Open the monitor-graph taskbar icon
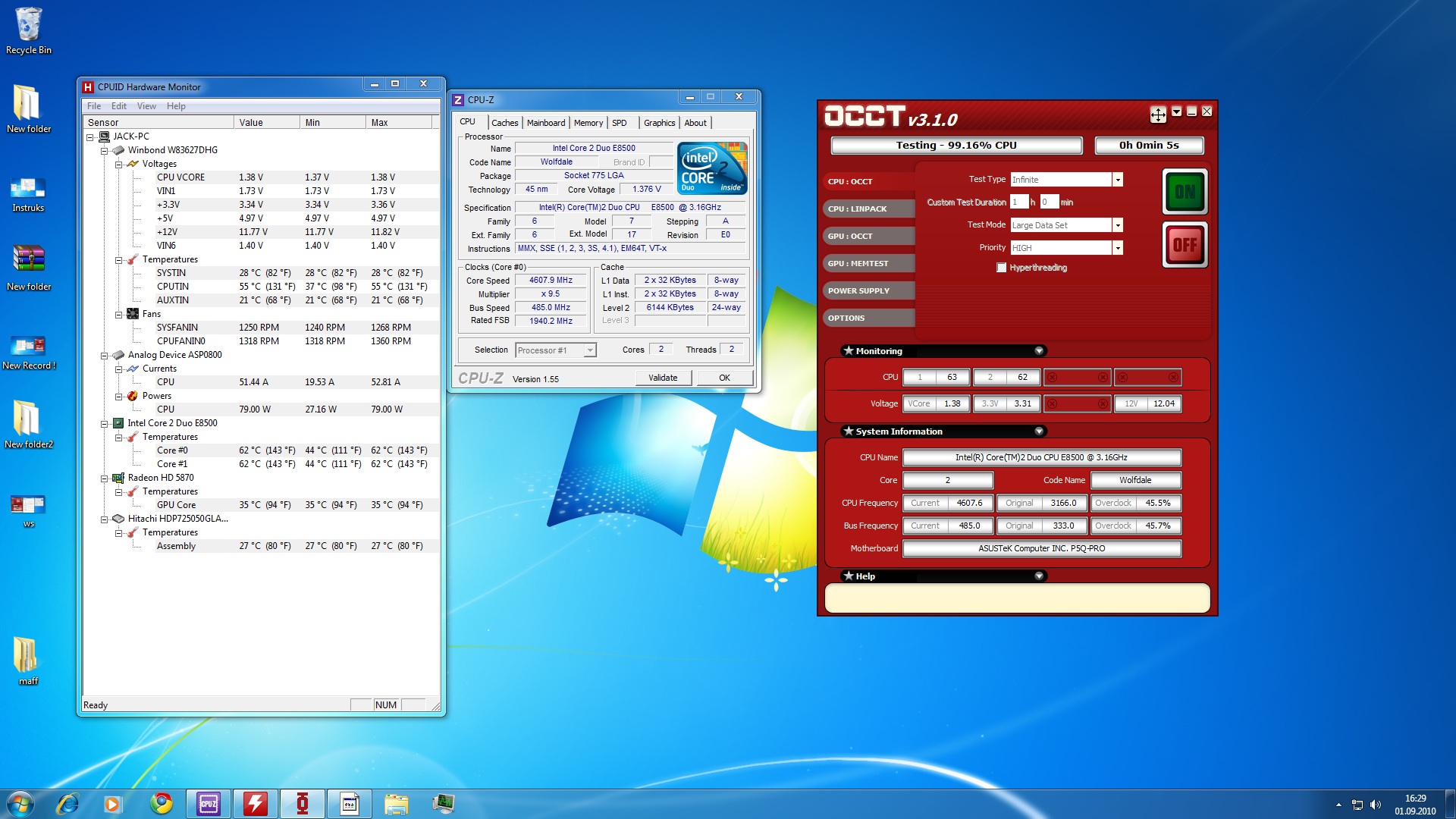 443,804
